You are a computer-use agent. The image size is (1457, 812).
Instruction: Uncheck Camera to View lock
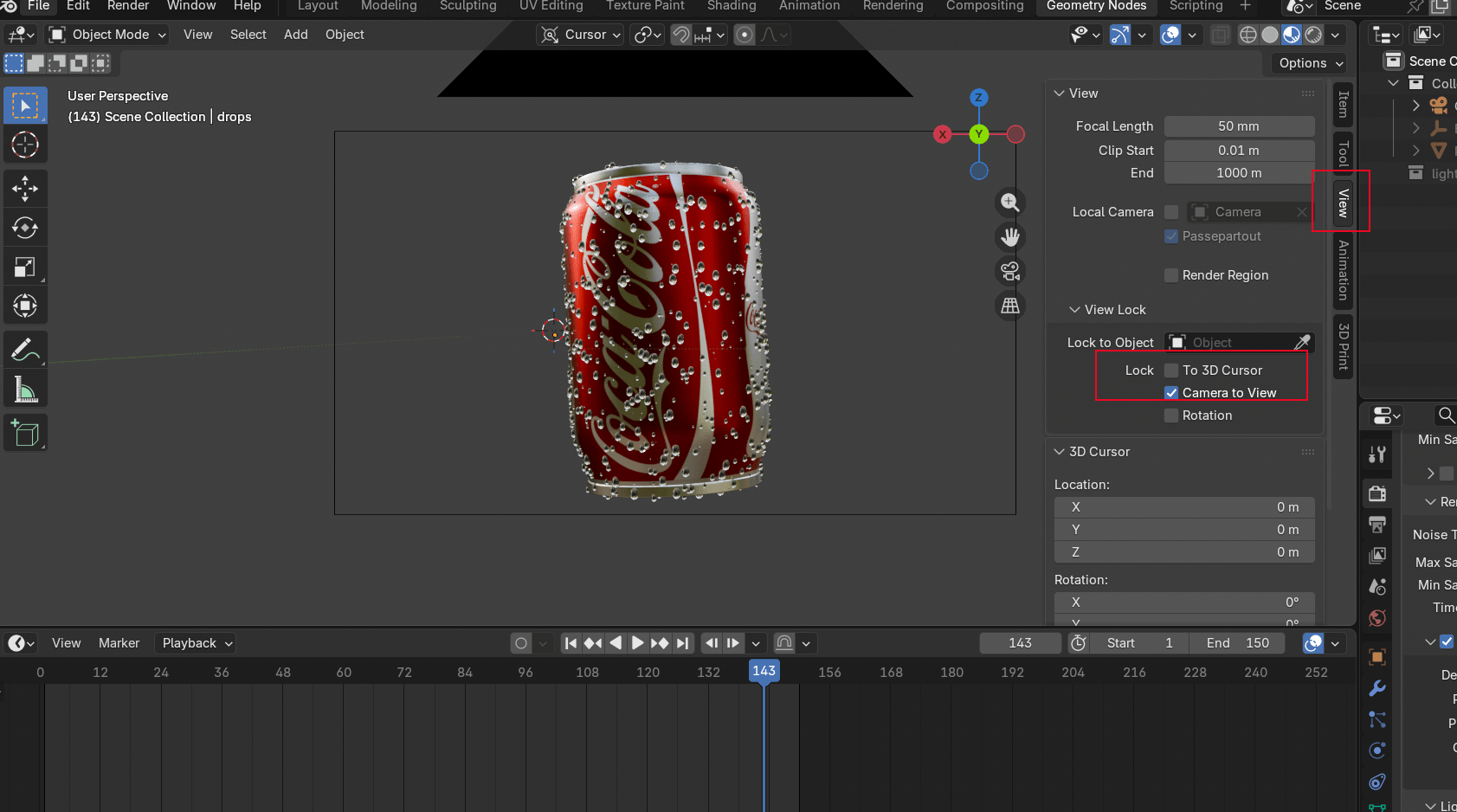[1171, 393]
